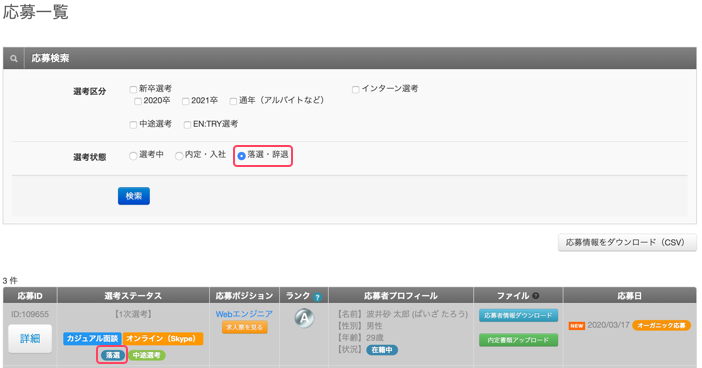Click 内定書類アップロード button
The width and height of the screenshot is (702, 368).
[518, 340]
